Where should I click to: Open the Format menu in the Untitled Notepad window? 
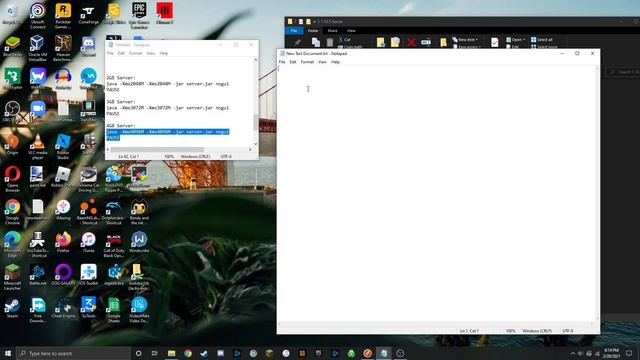(136, 53)
